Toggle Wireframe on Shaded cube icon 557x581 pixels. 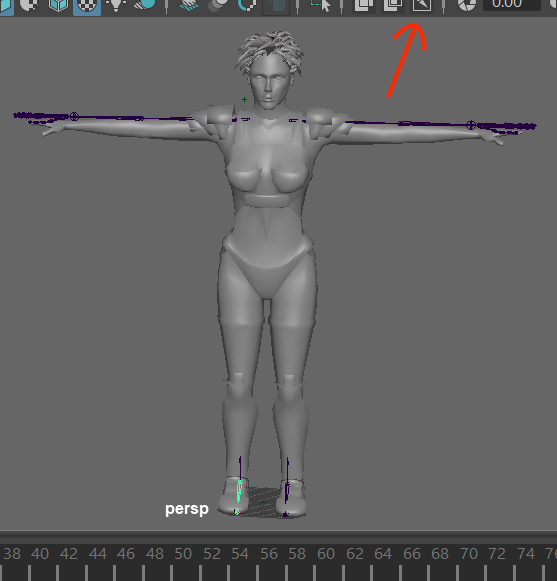point(58,5)
